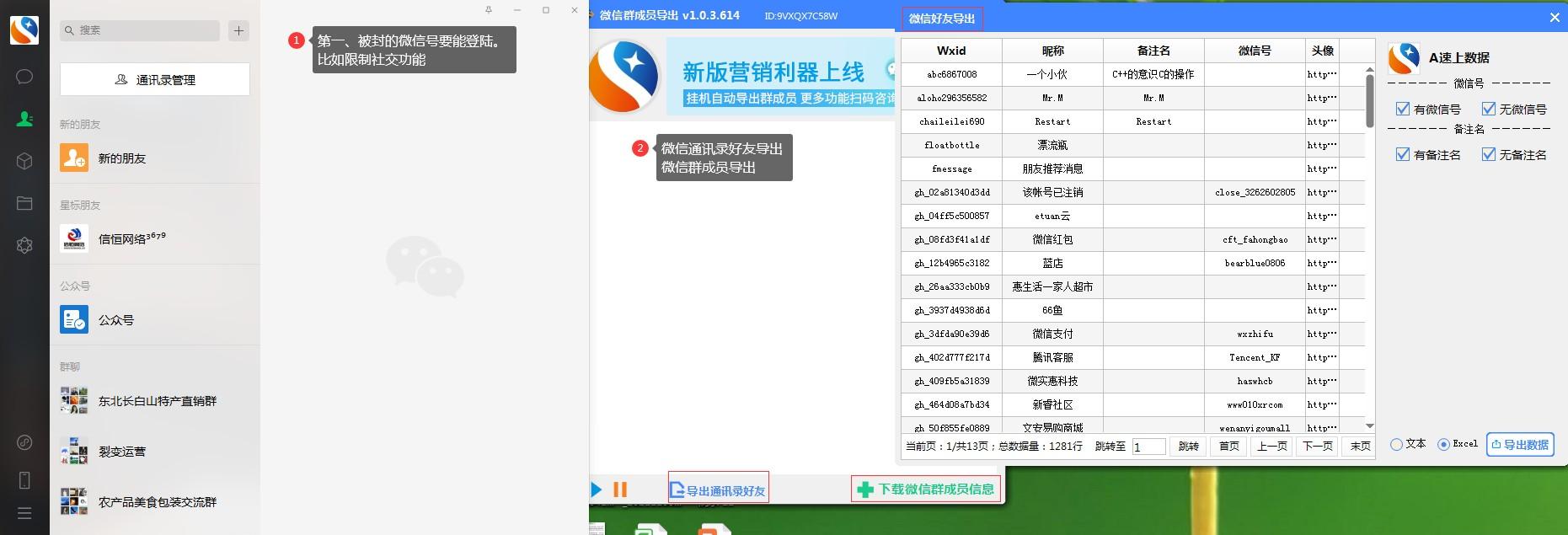This screenshot has height=535, width=1568.
Task: Click 导出通讯录好友 export contacts button
Action: pyautogui.click(x=718, y=490)
